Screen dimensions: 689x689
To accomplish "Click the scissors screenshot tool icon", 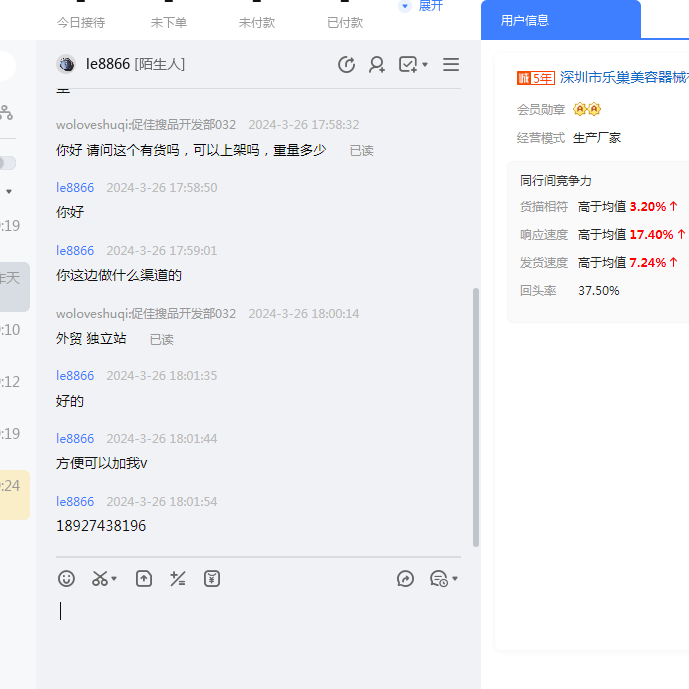I will 99,579.
